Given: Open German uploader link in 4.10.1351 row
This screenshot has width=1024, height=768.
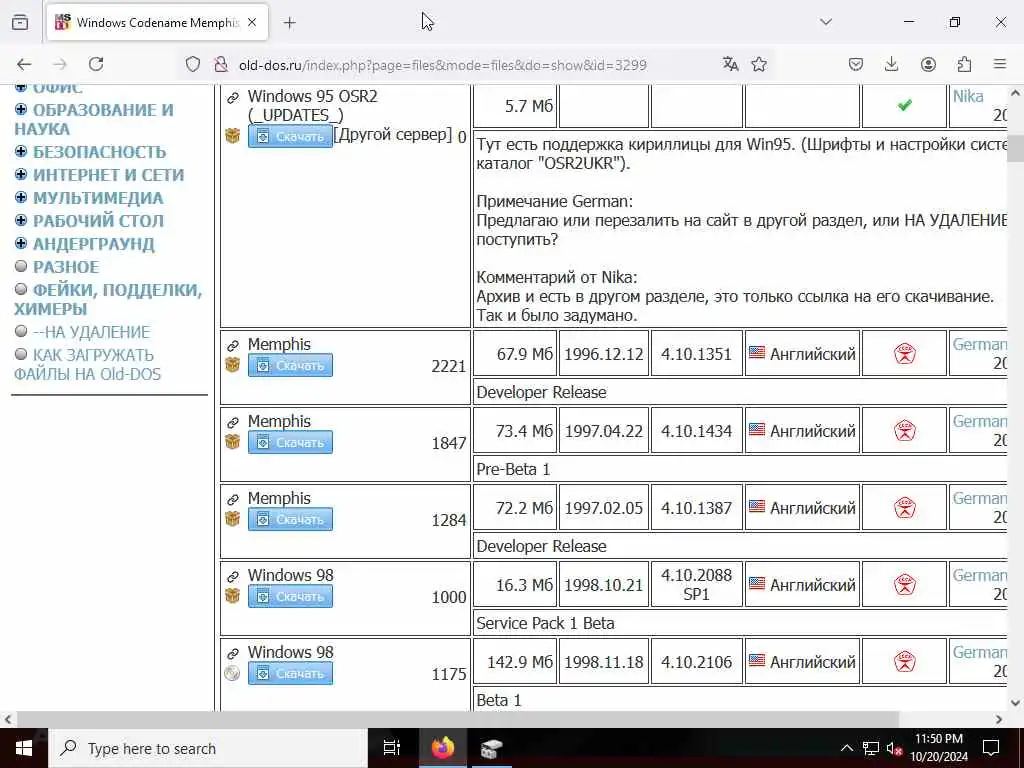Looking at the screenshot, I should (980, 344).
